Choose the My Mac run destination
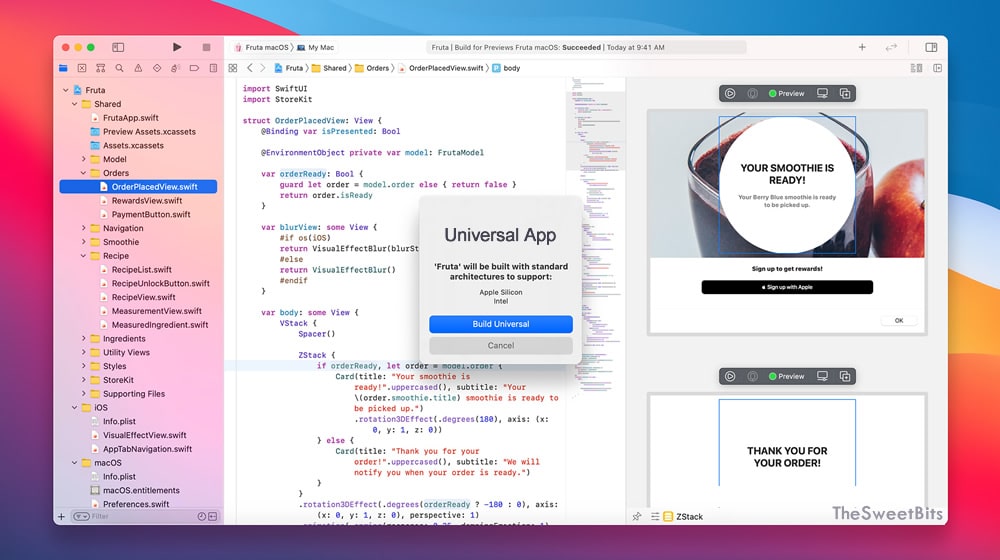The image size is (1000, 560). (316, 47)
